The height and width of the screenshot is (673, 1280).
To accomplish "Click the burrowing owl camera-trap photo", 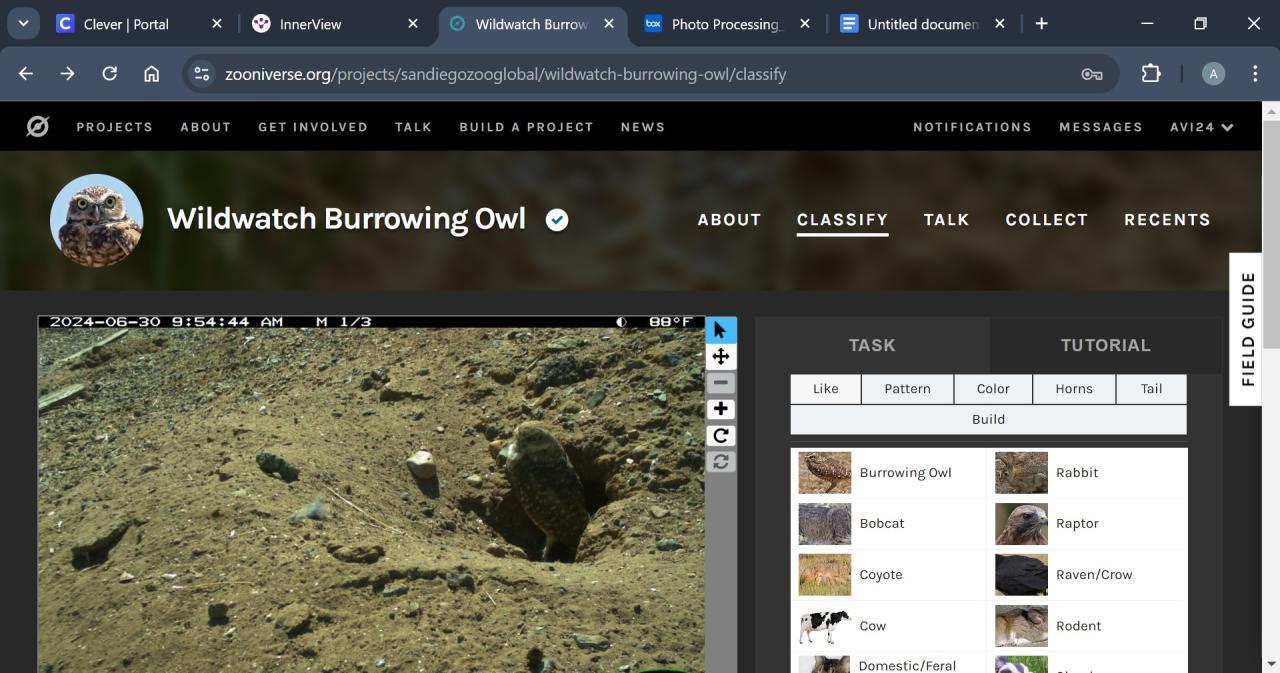I will (371, 494).
